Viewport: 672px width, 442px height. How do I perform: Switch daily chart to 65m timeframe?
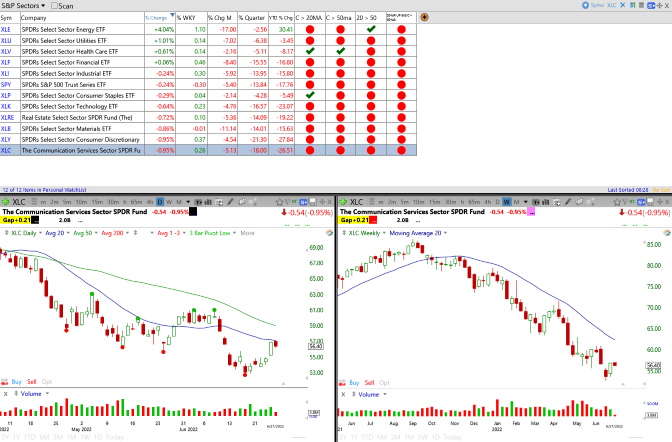tap(136, 202)
